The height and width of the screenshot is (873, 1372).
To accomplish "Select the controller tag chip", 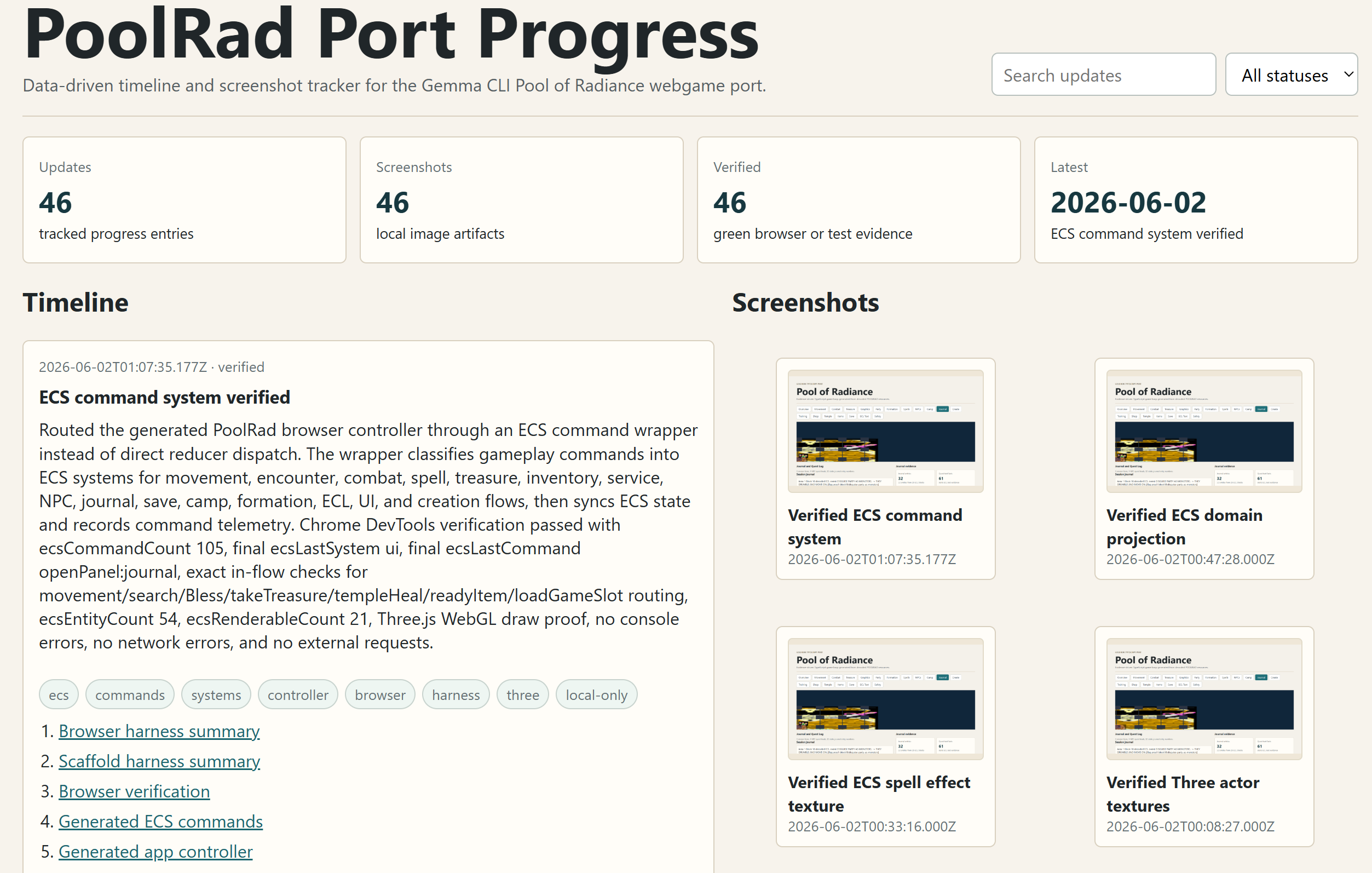I will (298, 694).
